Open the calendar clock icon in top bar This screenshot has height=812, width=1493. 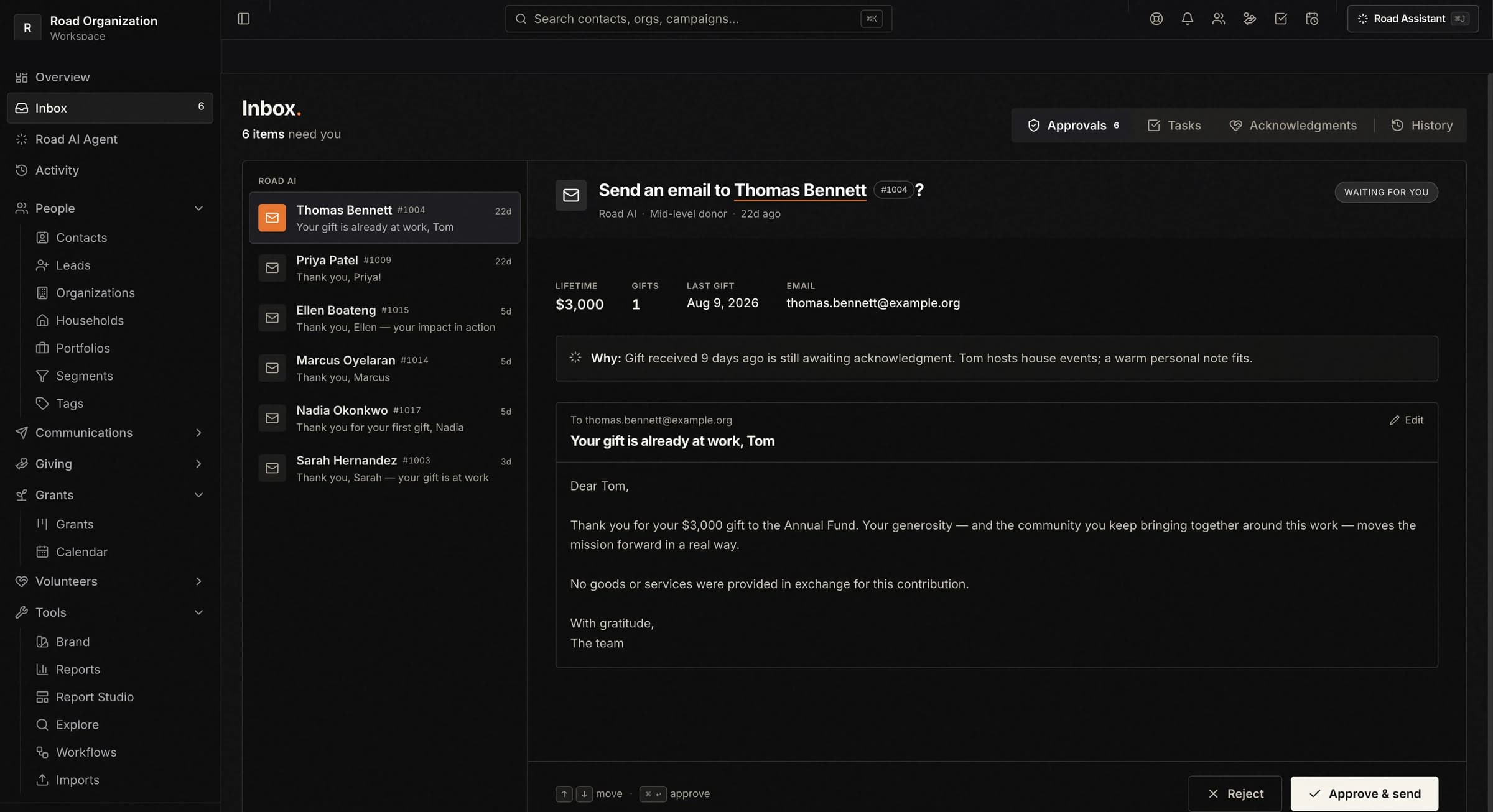coord(1311,19)
